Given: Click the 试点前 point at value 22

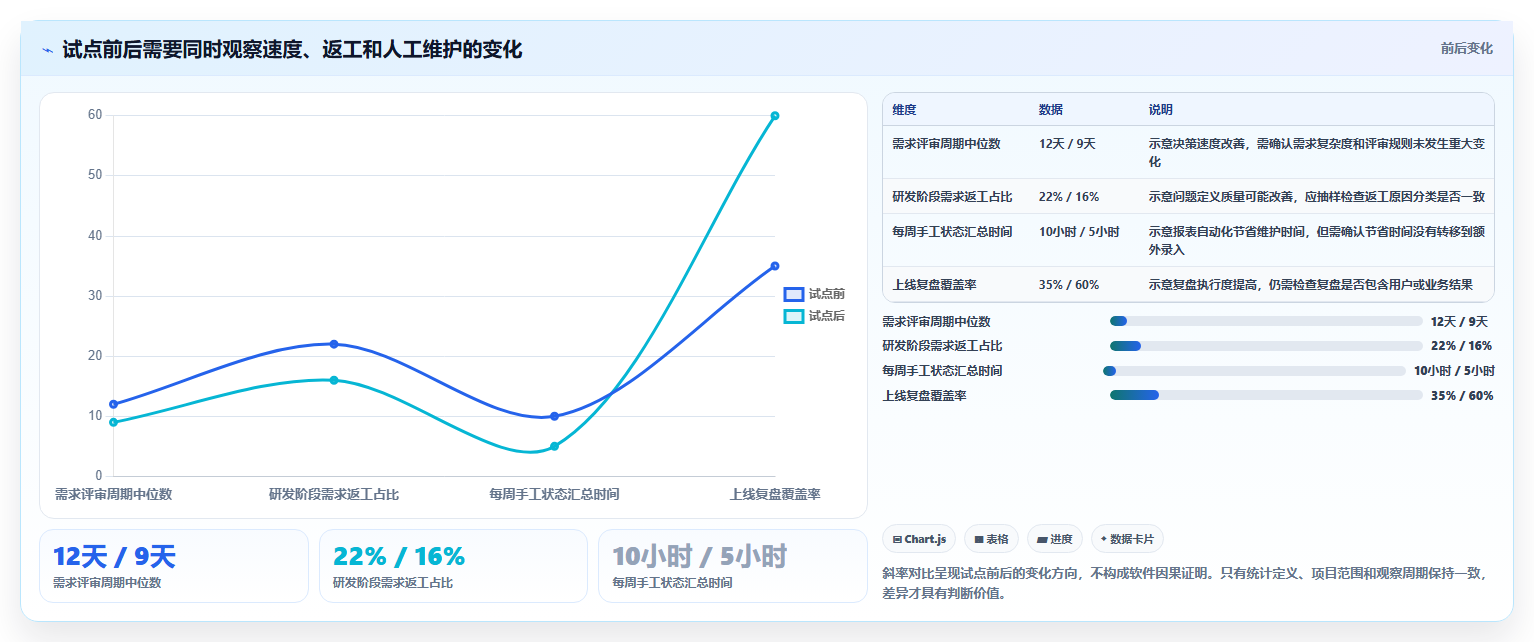Looking at the screenshot, I should [x=334, y=344].
